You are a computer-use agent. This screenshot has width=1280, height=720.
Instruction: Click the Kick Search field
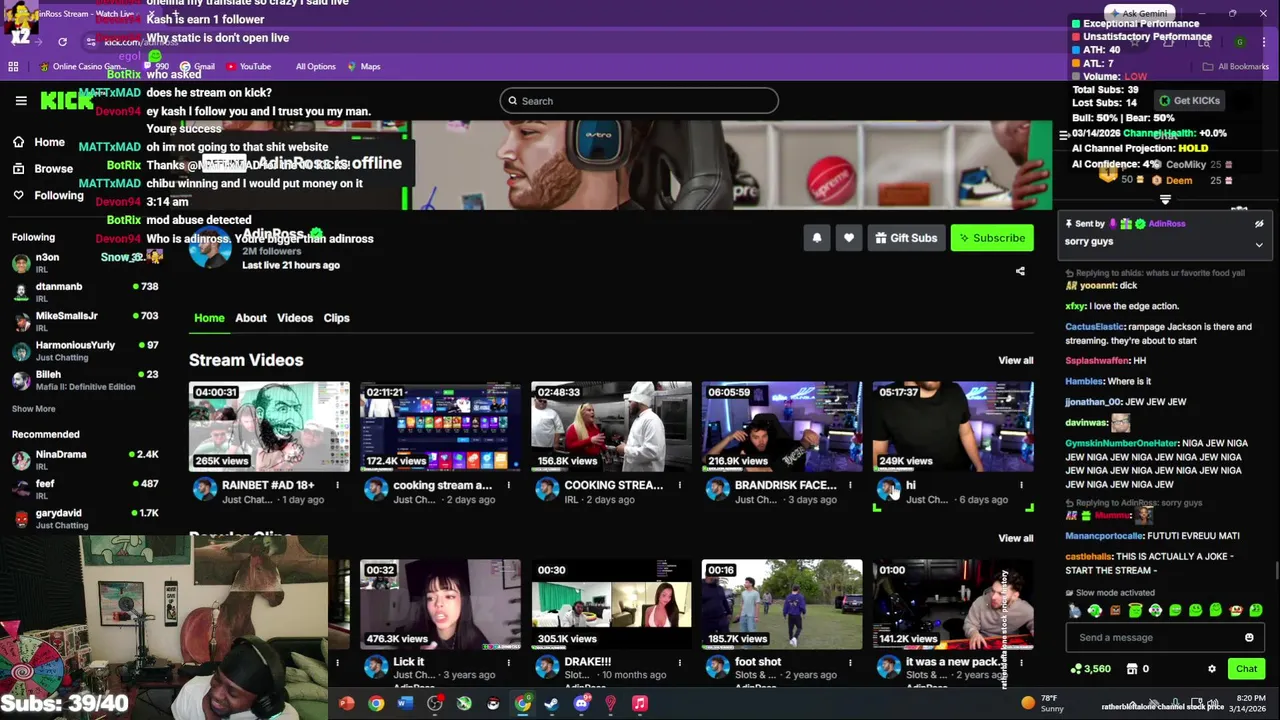[639, 101]
